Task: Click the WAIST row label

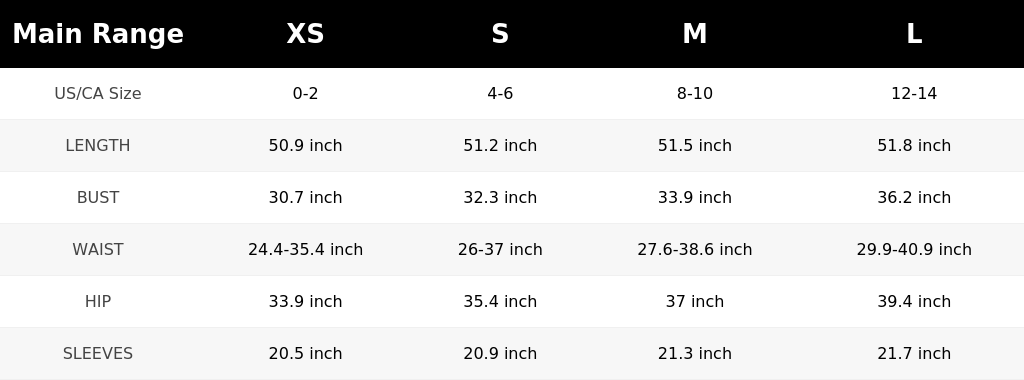Action: tap(98, 249)
